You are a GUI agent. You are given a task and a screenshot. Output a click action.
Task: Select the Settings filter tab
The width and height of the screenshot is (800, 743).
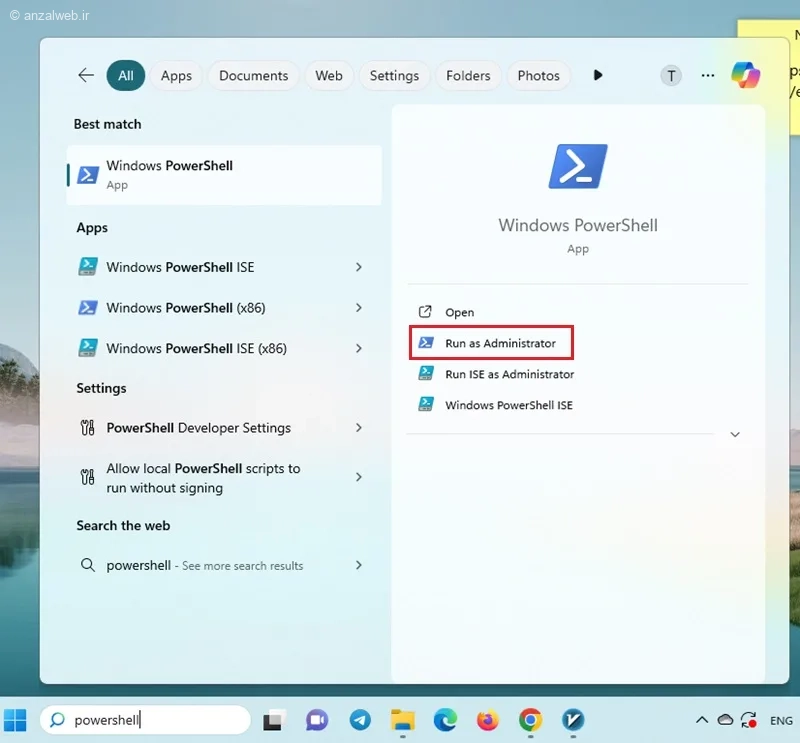(x=394, y=76)
